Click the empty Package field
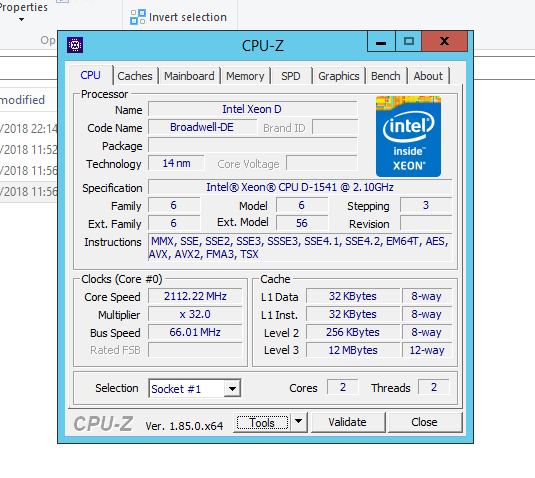Viewport: 535px width, 478px height. 252,145
